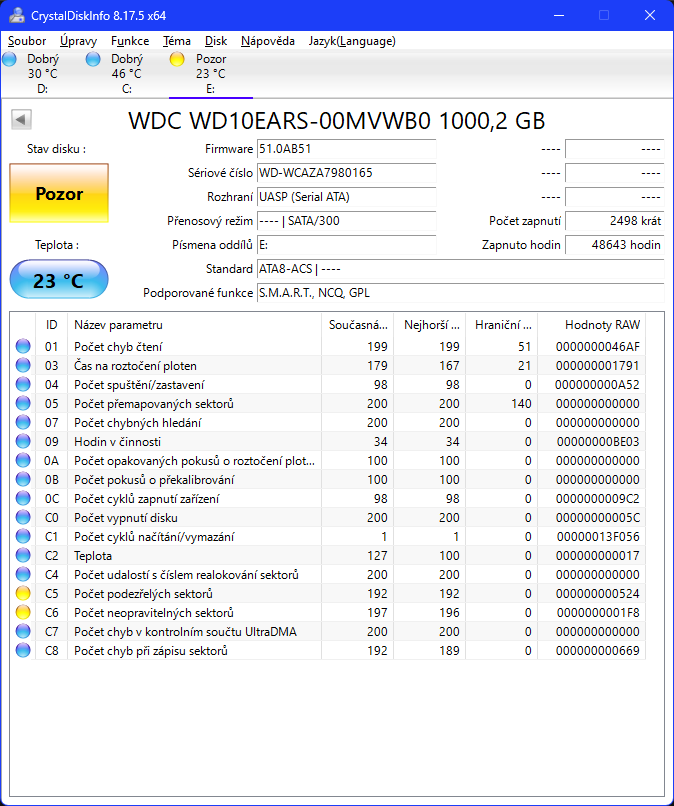Click blue status icon of attribute 03
The height and width of the screenshot is (806, 674).
(x=23, y=365)
